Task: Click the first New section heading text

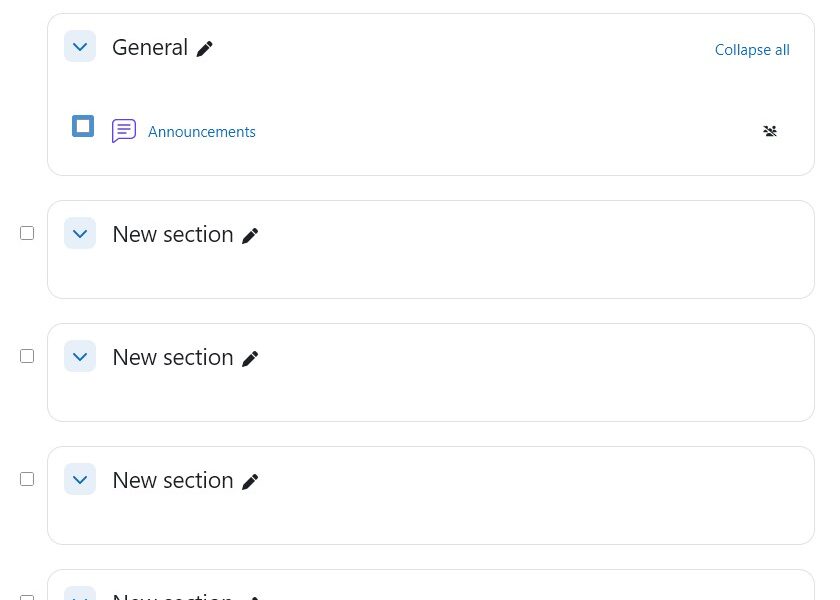Action: (173, 234)
